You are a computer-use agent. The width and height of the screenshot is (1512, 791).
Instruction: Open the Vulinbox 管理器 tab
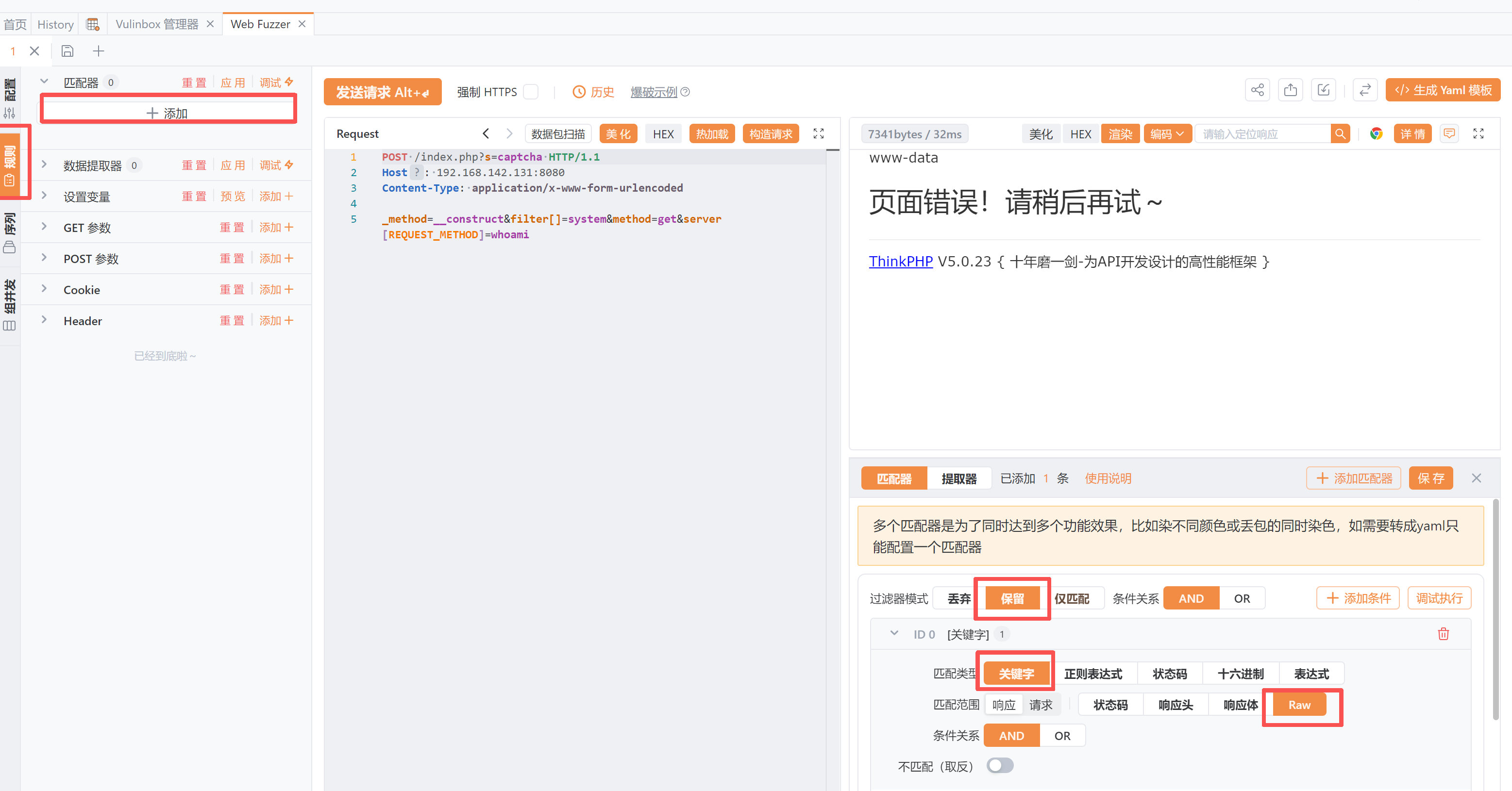pyautogui.click(x=157, y=24)
